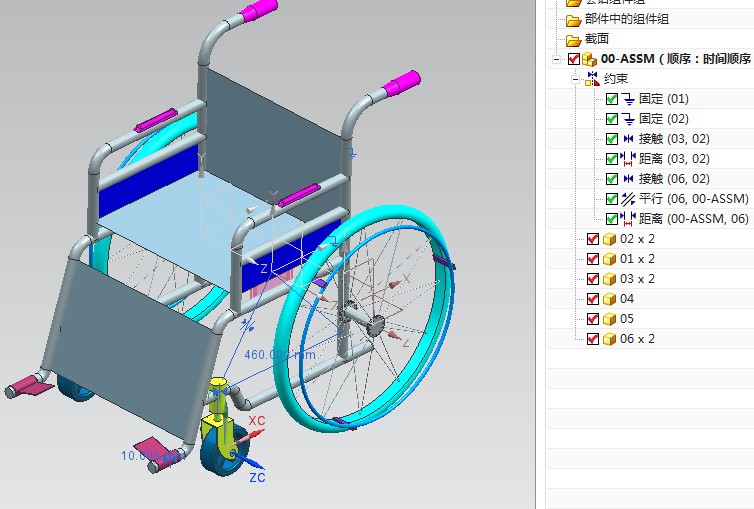Hide component 01 x 2 via its checkbox
Image resolution: width=754 pixels, height=509 pixels.
click(x=593, y=259)
